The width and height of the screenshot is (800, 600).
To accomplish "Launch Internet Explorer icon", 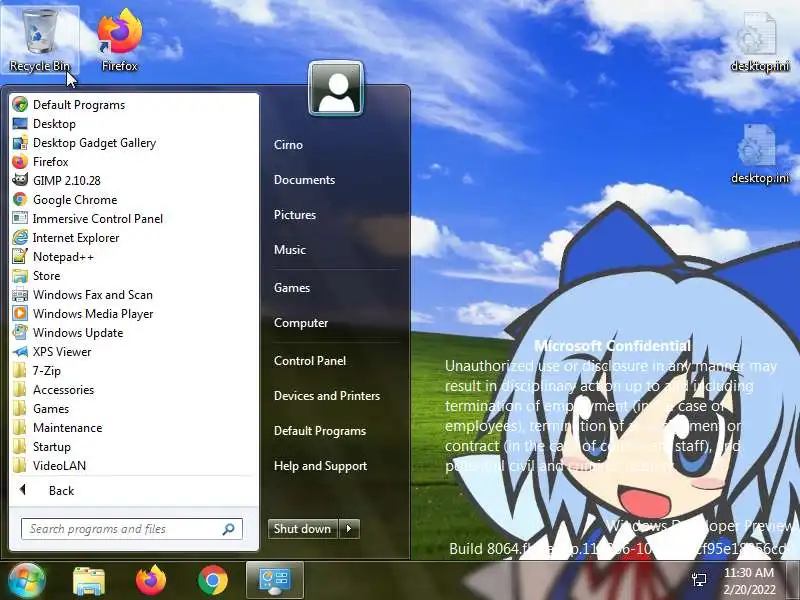I will tap(20, 238).
